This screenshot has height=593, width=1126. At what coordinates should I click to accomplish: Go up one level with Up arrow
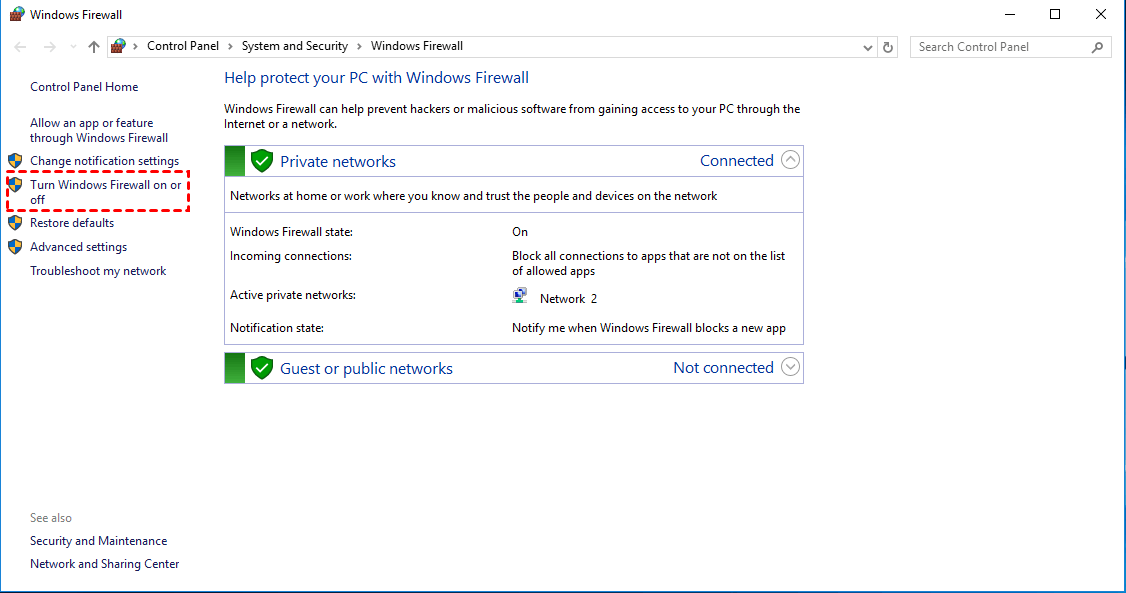[x=94, y=47]
